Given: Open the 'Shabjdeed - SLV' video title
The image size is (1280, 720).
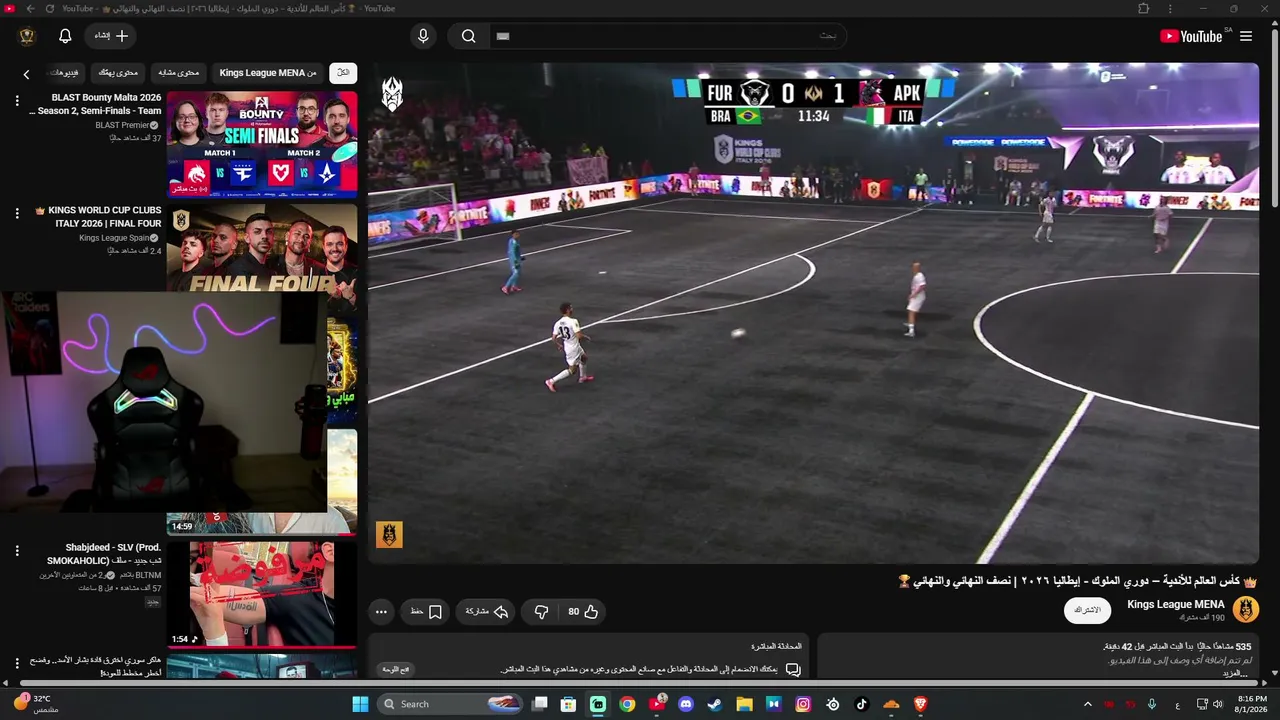Looking at the screenshot, I should [104, 554].
